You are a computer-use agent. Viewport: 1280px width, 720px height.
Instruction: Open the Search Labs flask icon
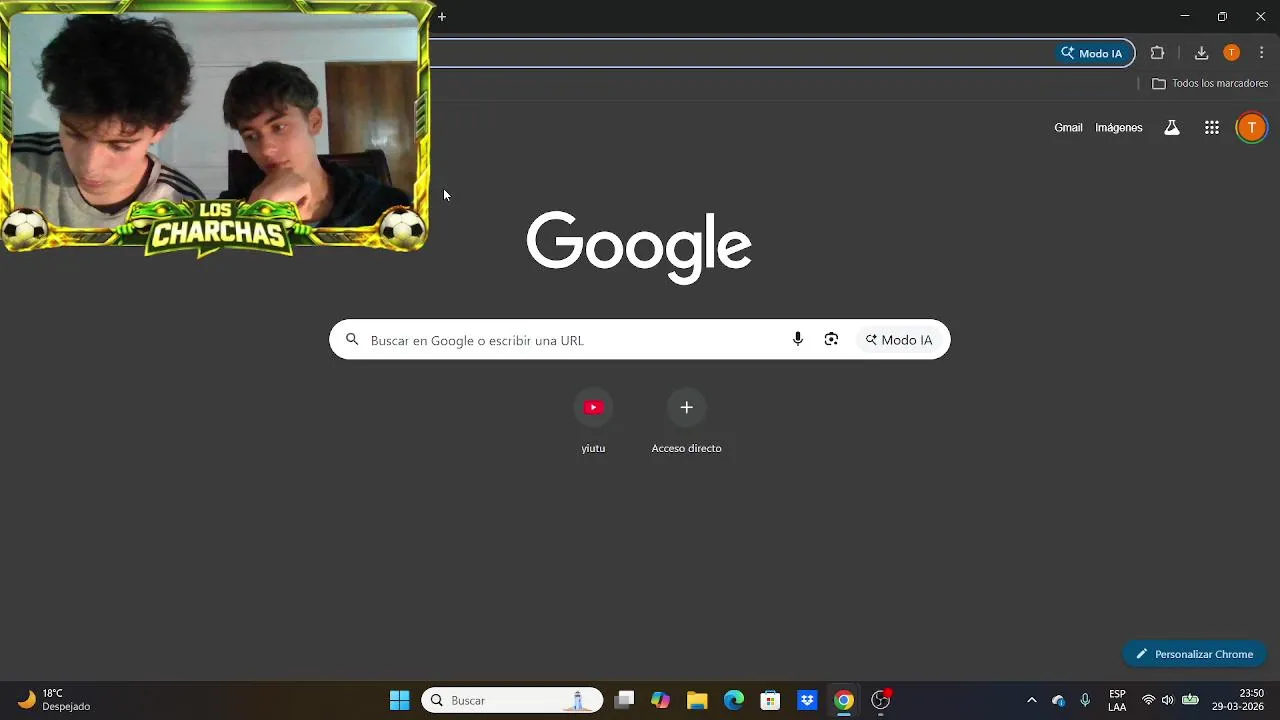click(1171, 128)
